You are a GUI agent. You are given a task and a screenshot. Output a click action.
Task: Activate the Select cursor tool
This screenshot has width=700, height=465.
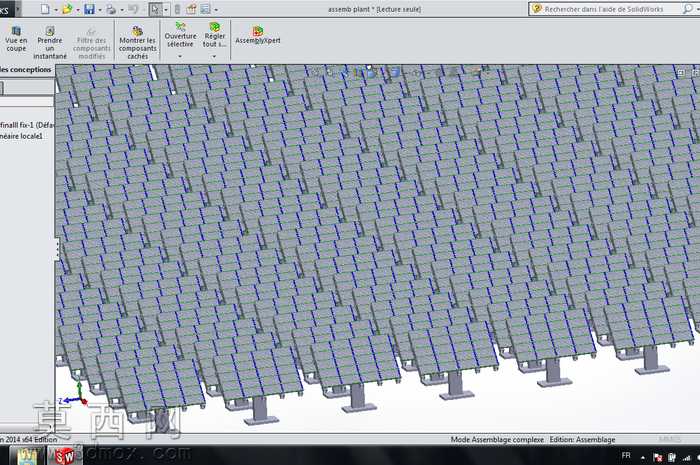[155, 9]
